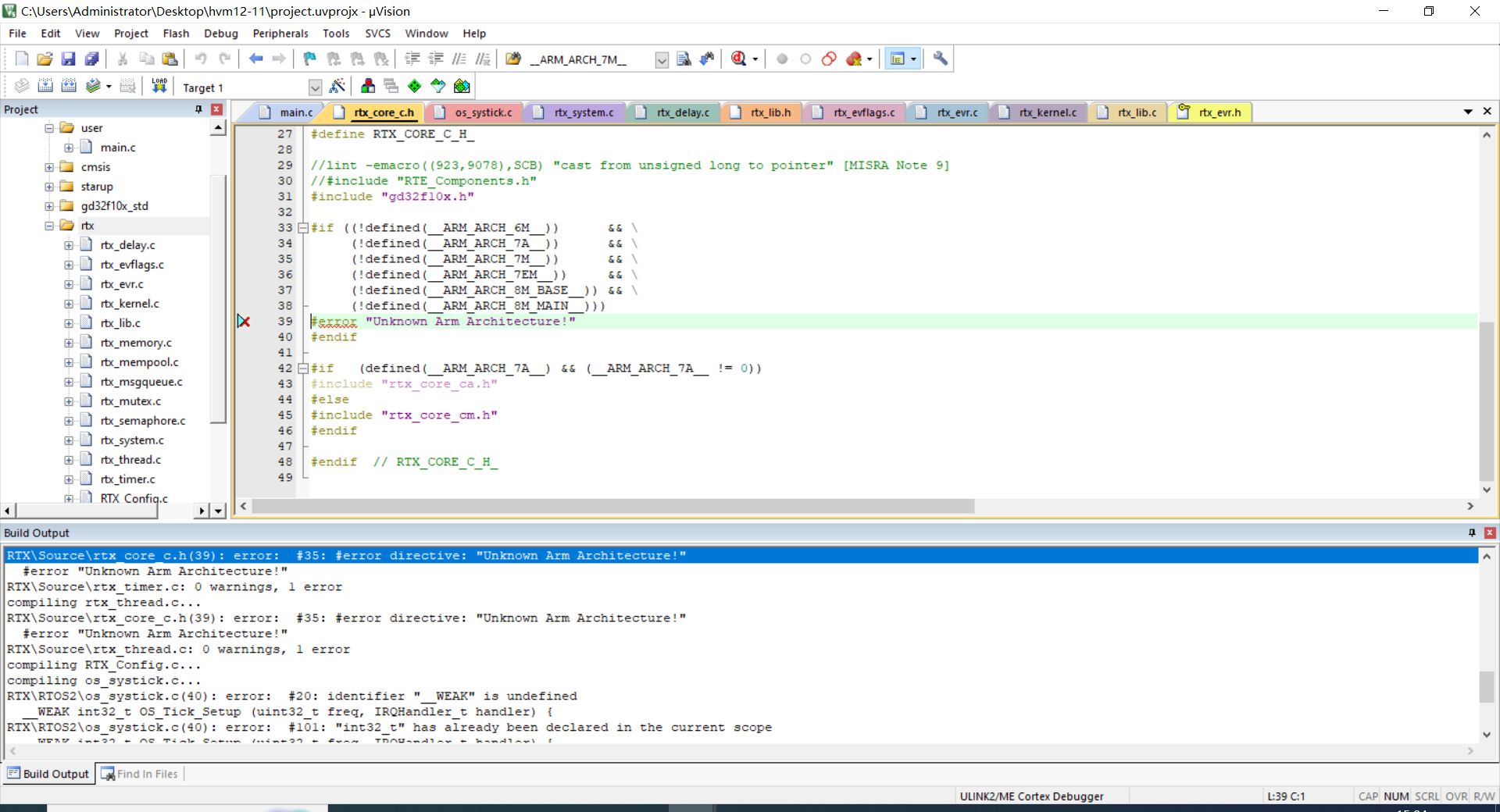Expand the cmsis folder
Screen dimensions: 1500x812
pos(49,167)
